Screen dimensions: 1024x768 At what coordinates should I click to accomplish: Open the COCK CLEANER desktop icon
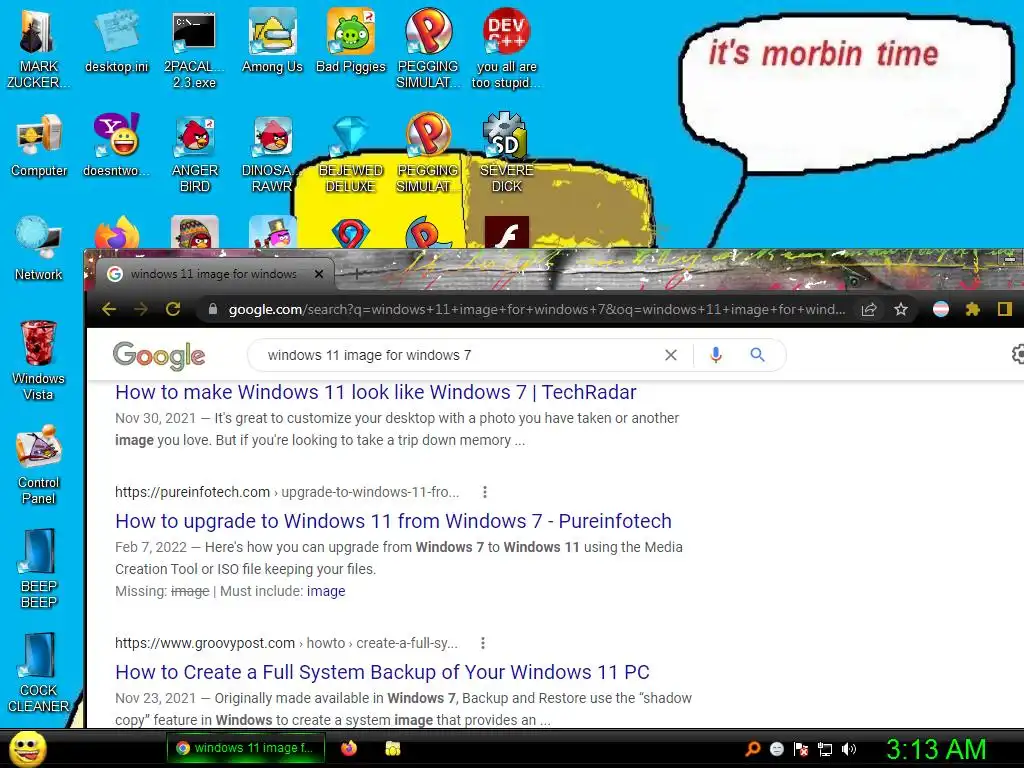(x=39, y=673)
